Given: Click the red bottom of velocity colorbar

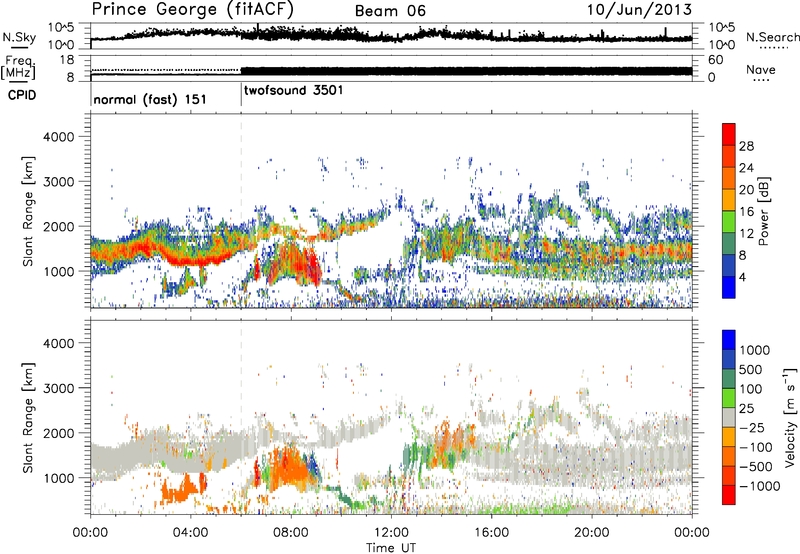Looking at the screenshot, I should (729, 495).
